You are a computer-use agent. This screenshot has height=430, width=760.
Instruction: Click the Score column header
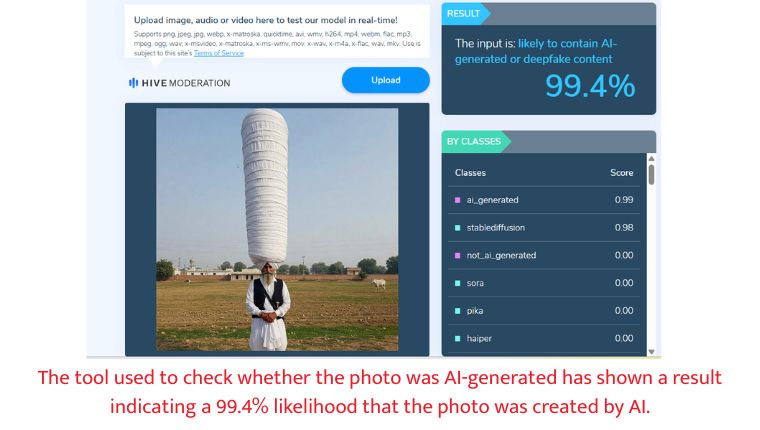(621, 173)
